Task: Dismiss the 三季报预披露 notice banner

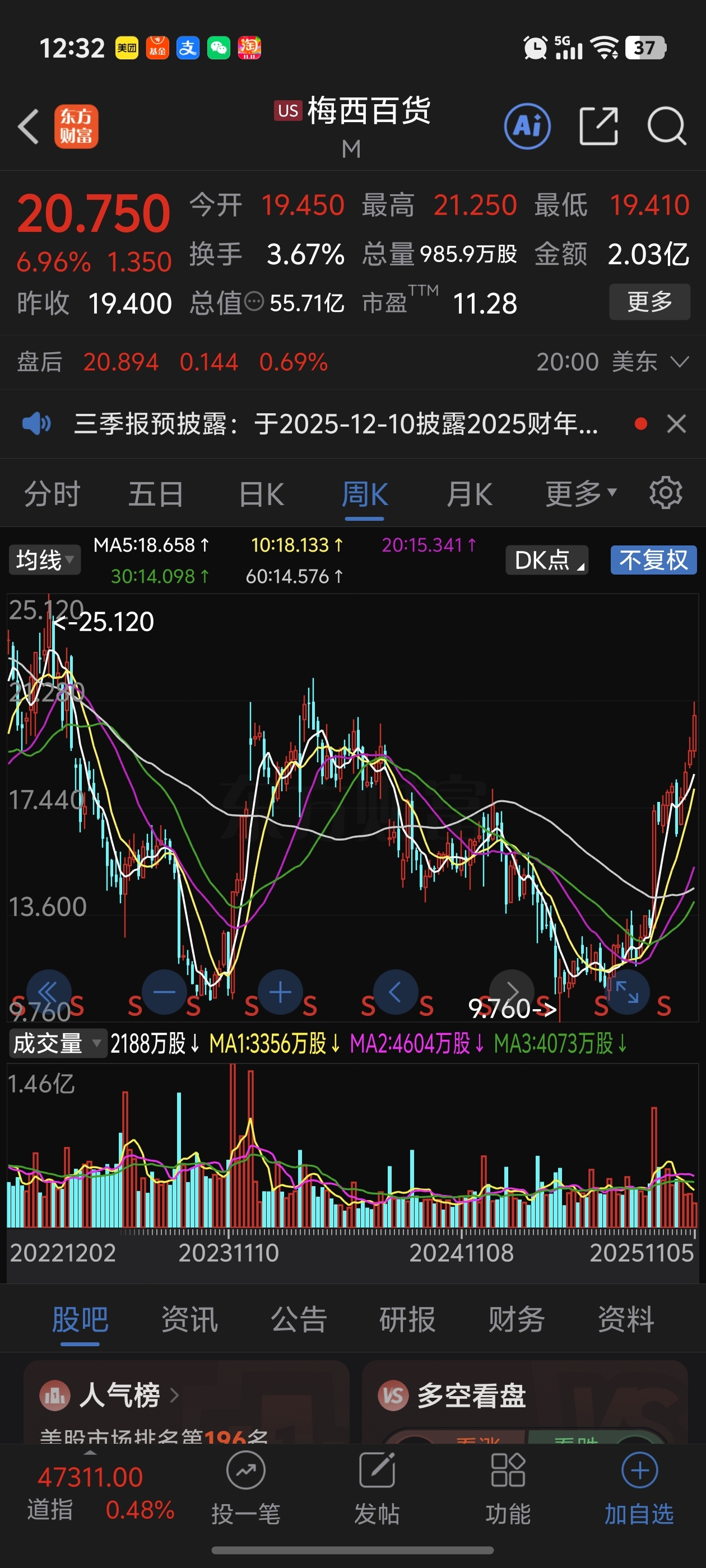Action: (676, 424)
